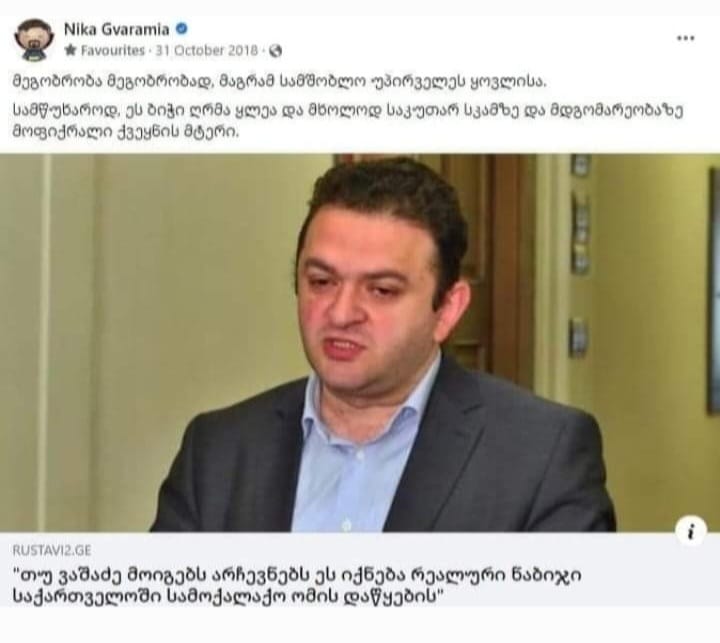Screen dimensions: 720x643
Task: Open the circular info icon on photo
Action: tap(691, 530)
